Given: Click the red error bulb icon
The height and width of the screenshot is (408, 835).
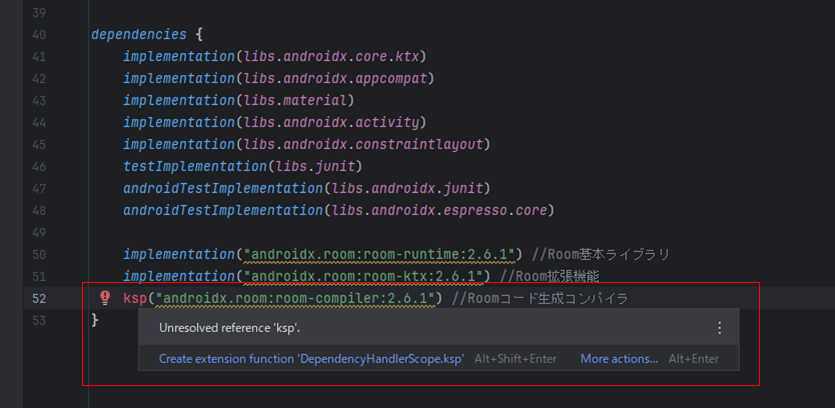Looking at the screenshot, I should click(105, 298).
